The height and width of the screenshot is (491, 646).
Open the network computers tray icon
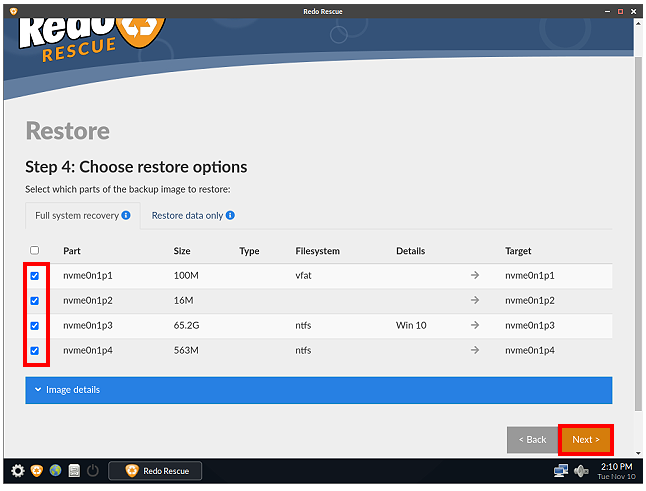click(x=561, y=470)
